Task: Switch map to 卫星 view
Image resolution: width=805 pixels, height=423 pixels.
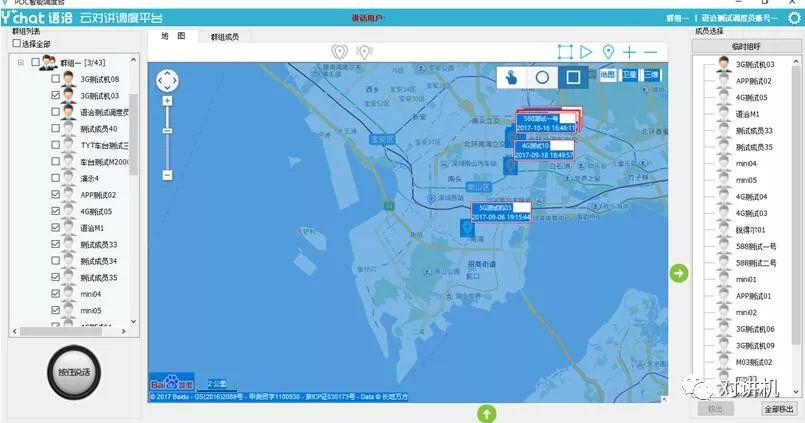Action: click(629, 75)
